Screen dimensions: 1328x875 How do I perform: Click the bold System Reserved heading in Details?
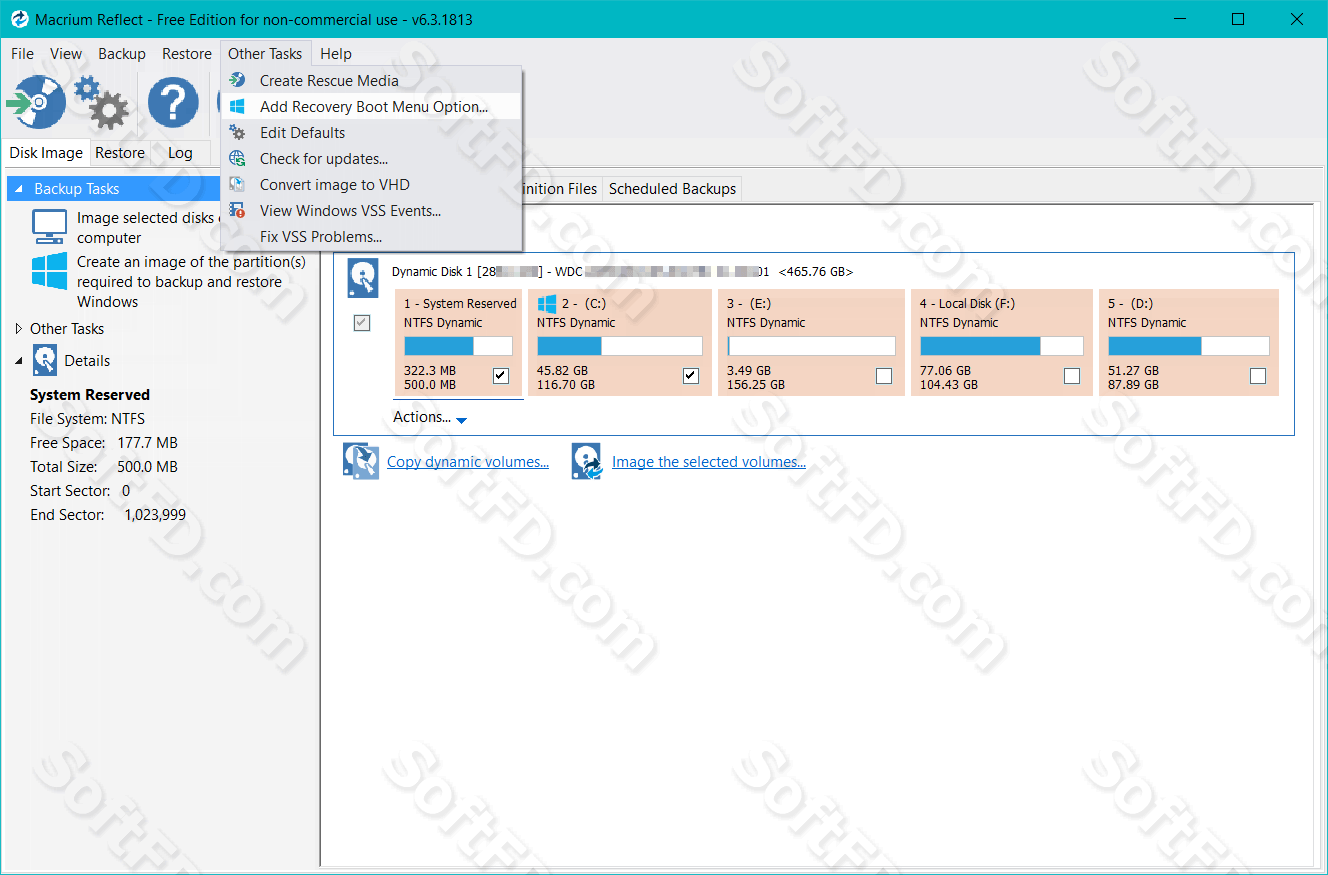tap(90, 394)
